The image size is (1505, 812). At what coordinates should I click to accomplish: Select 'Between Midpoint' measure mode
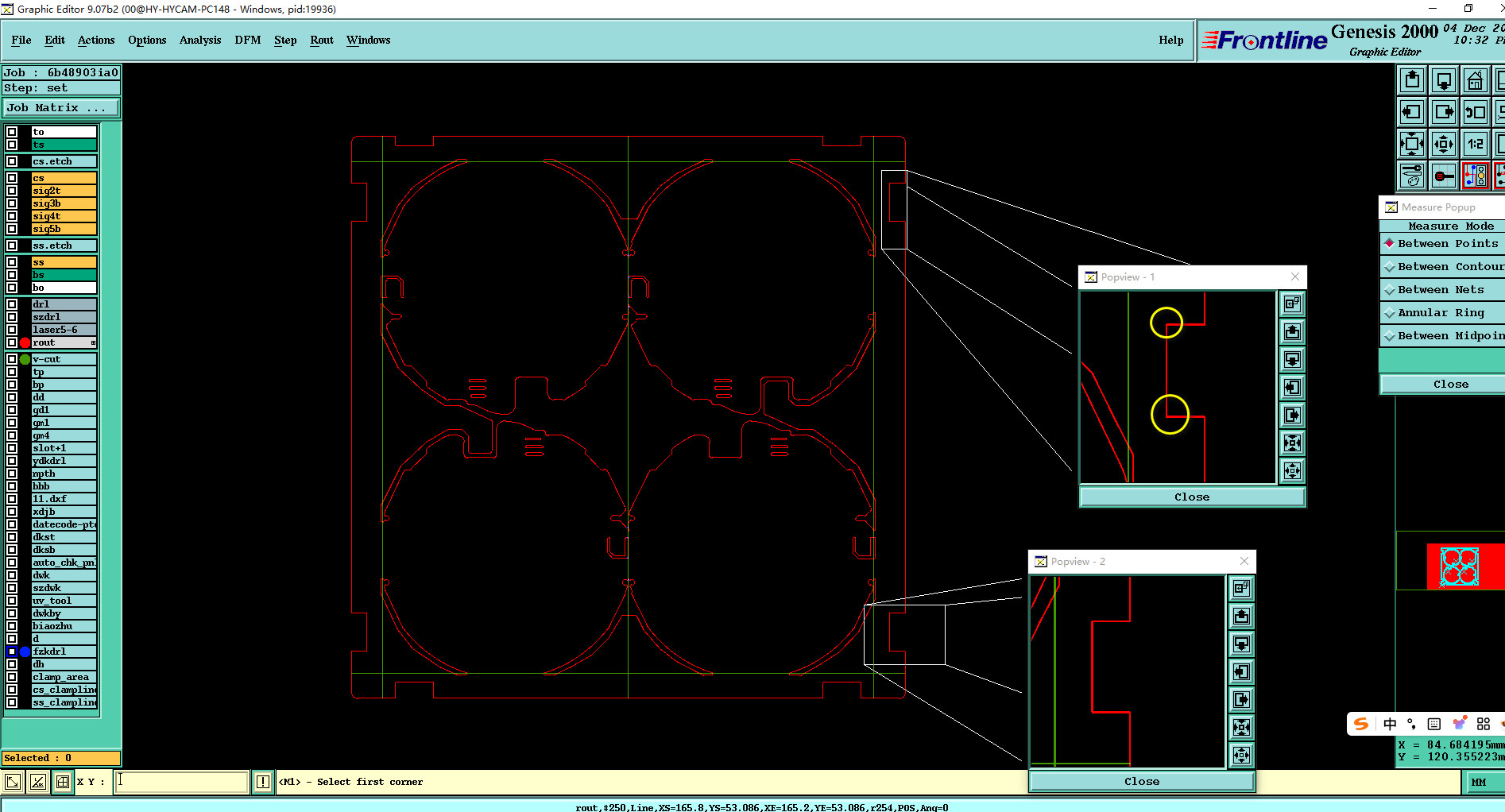tap(1442, 336)
